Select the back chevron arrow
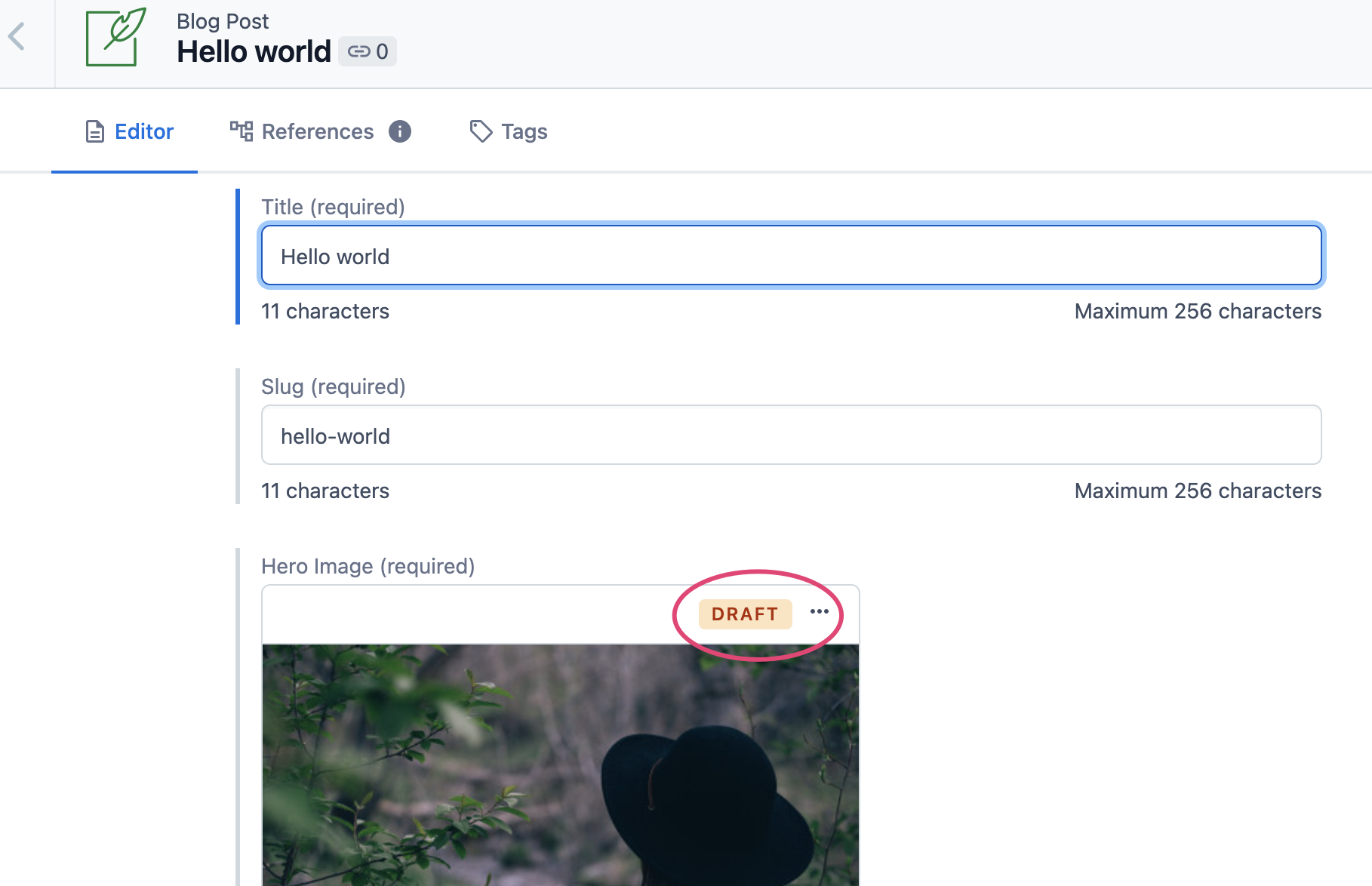The height and width of the screenshot is (886, 1372). [18, 35]
